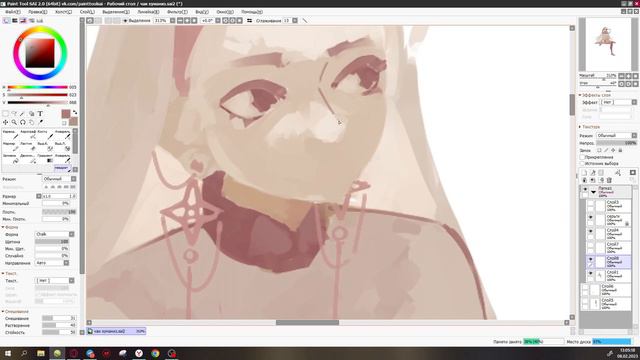
Task: Choose the Кисть brush preset
Action: coord(45,135)
